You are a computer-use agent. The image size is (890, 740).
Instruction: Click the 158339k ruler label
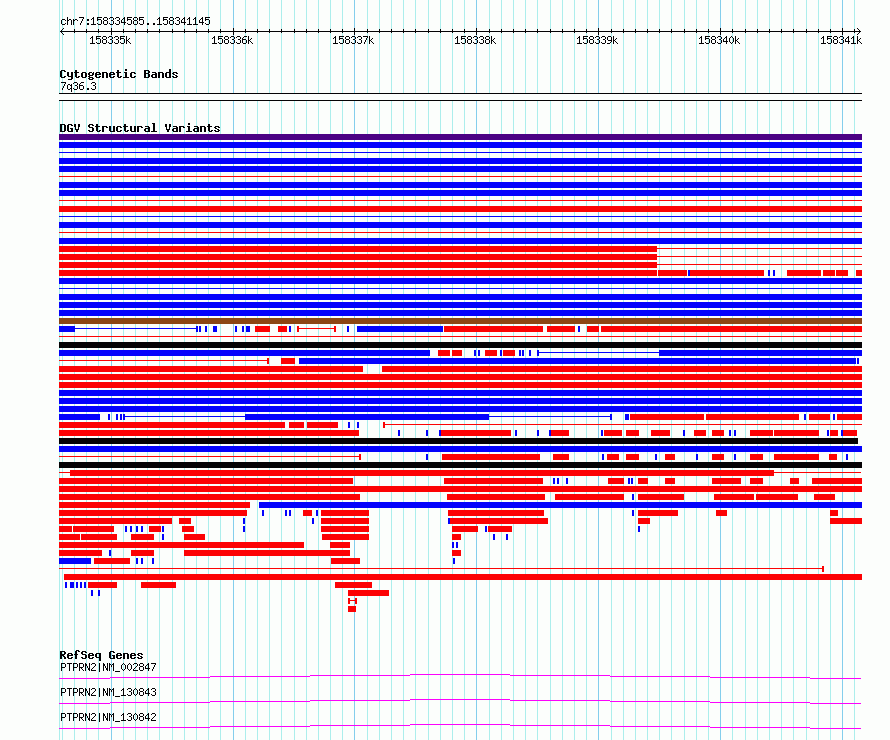(597, 40)
